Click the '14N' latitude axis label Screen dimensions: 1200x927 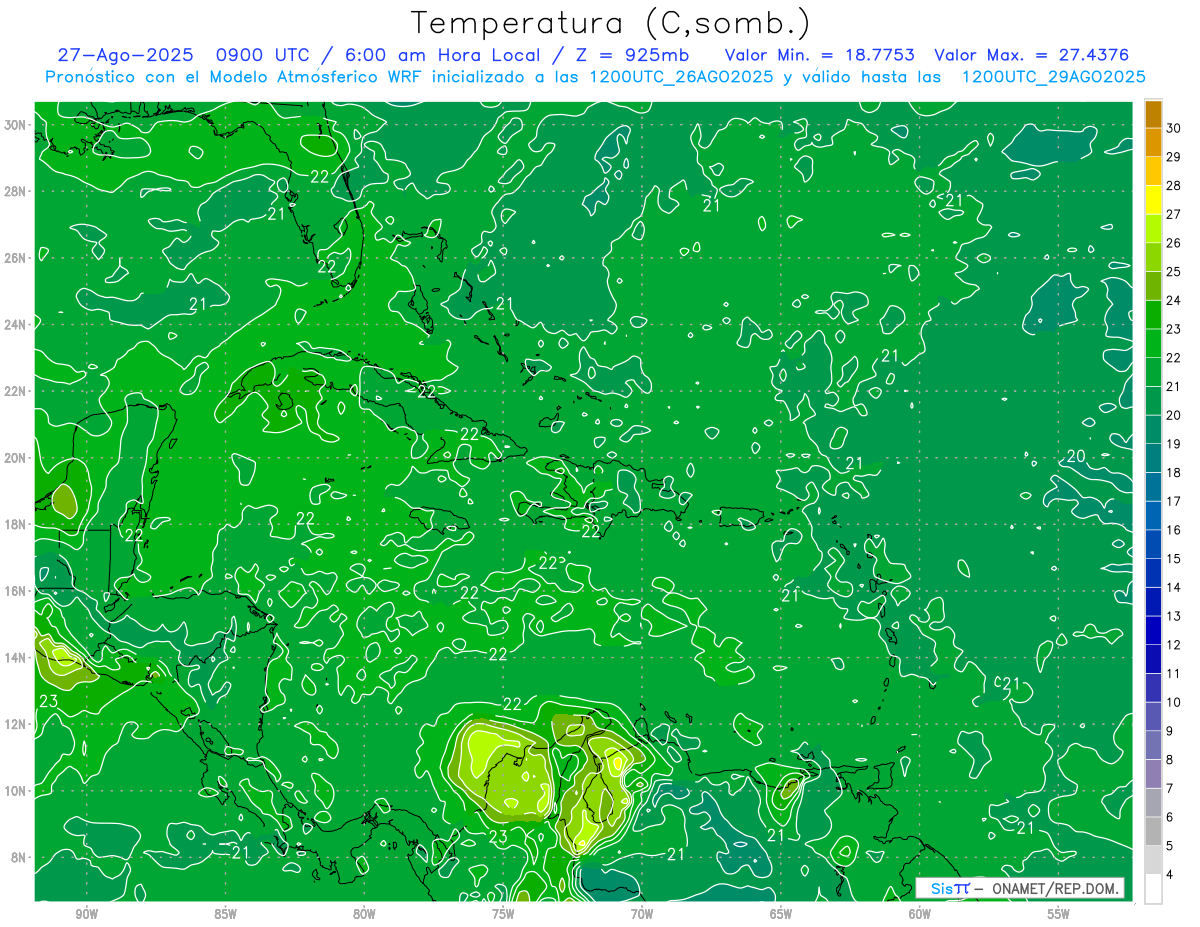pyautogui.click(x=16, y=658)
